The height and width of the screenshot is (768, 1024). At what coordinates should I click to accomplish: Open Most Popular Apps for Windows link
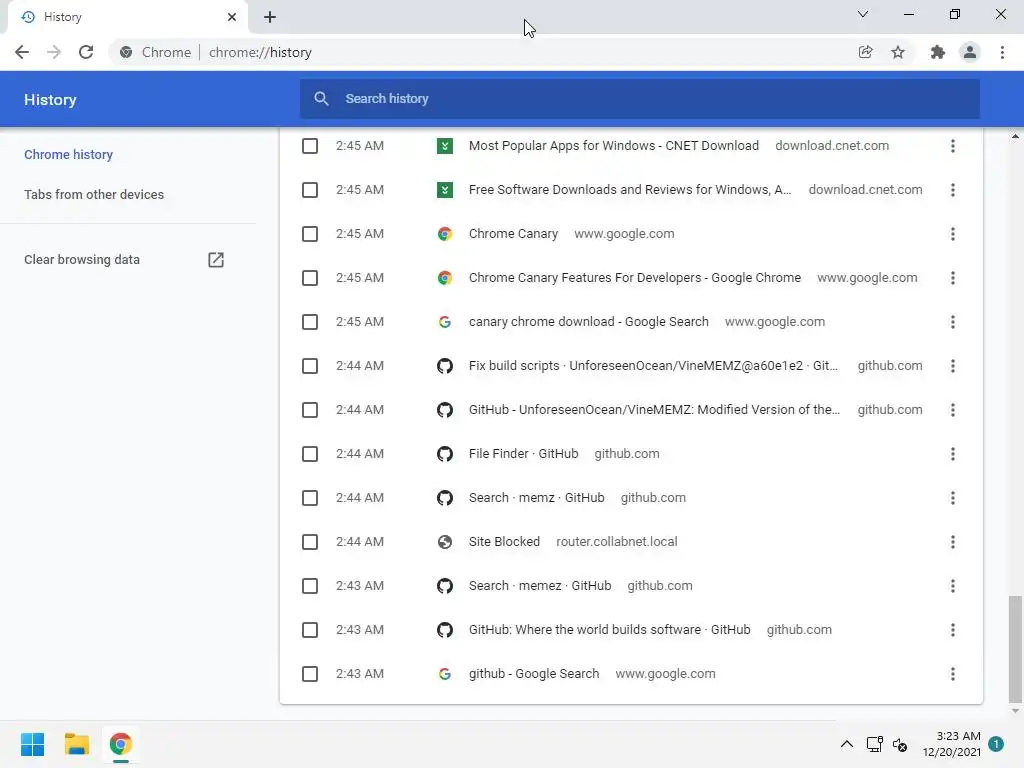614,146
